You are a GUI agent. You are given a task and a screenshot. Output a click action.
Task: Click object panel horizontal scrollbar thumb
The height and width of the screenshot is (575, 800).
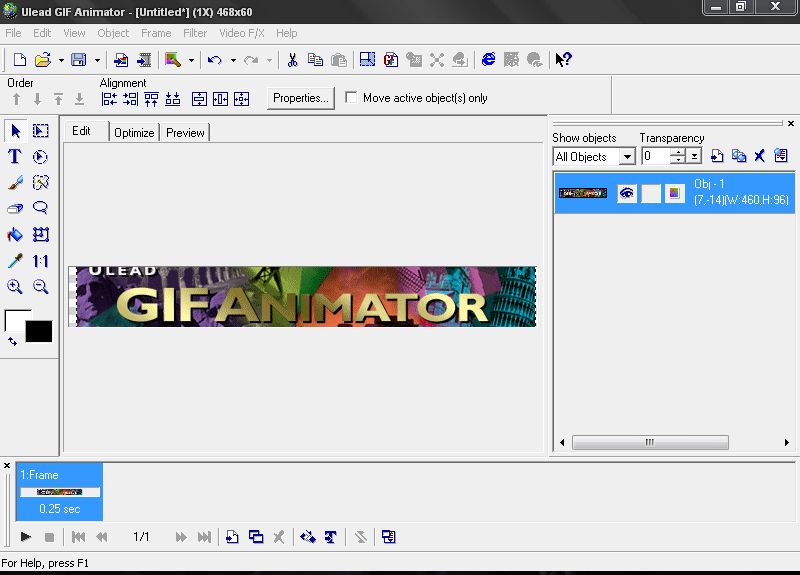[650, 442]
